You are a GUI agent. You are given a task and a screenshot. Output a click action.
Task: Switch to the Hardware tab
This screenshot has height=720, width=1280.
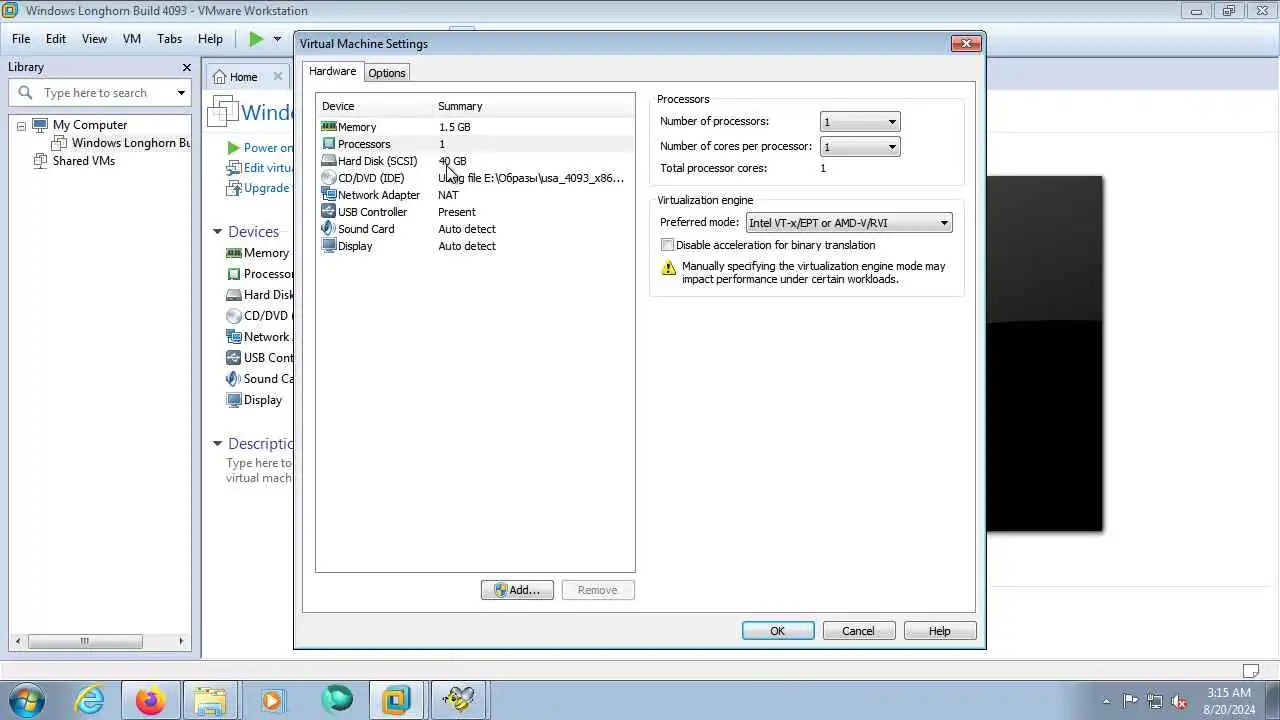tap(332, 72)
